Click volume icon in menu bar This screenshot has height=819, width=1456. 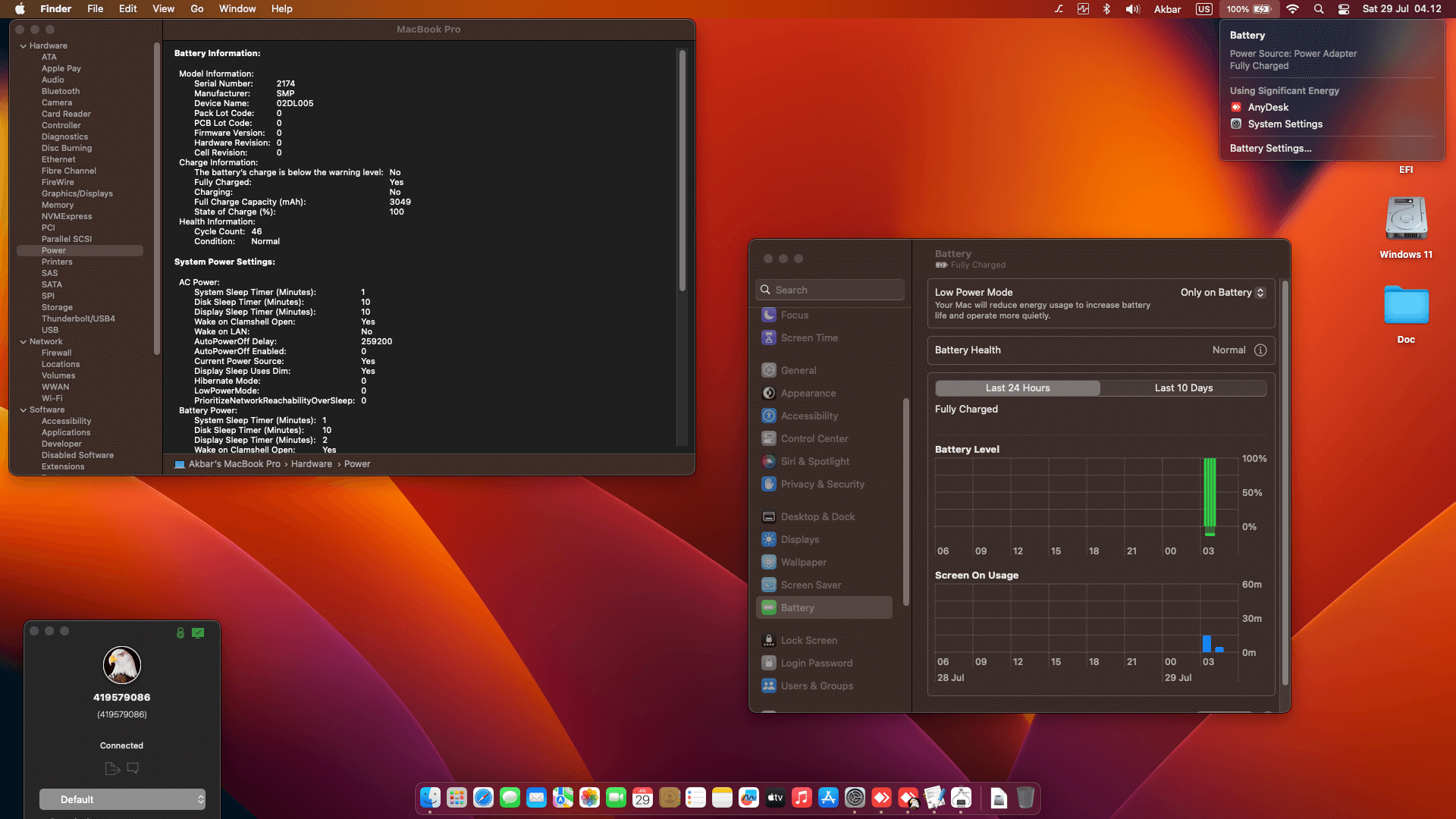tap(1133, 9)
